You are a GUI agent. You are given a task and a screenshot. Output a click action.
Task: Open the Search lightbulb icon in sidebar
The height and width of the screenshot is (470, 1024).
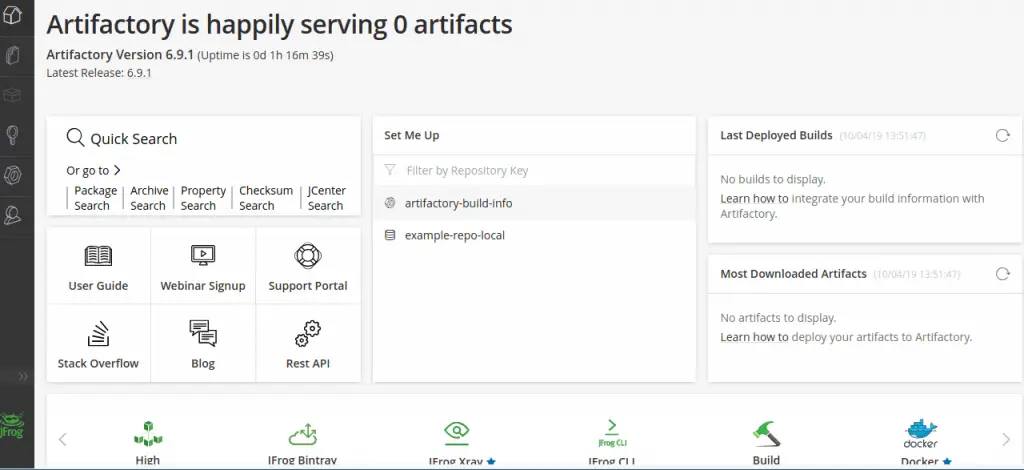13,135
